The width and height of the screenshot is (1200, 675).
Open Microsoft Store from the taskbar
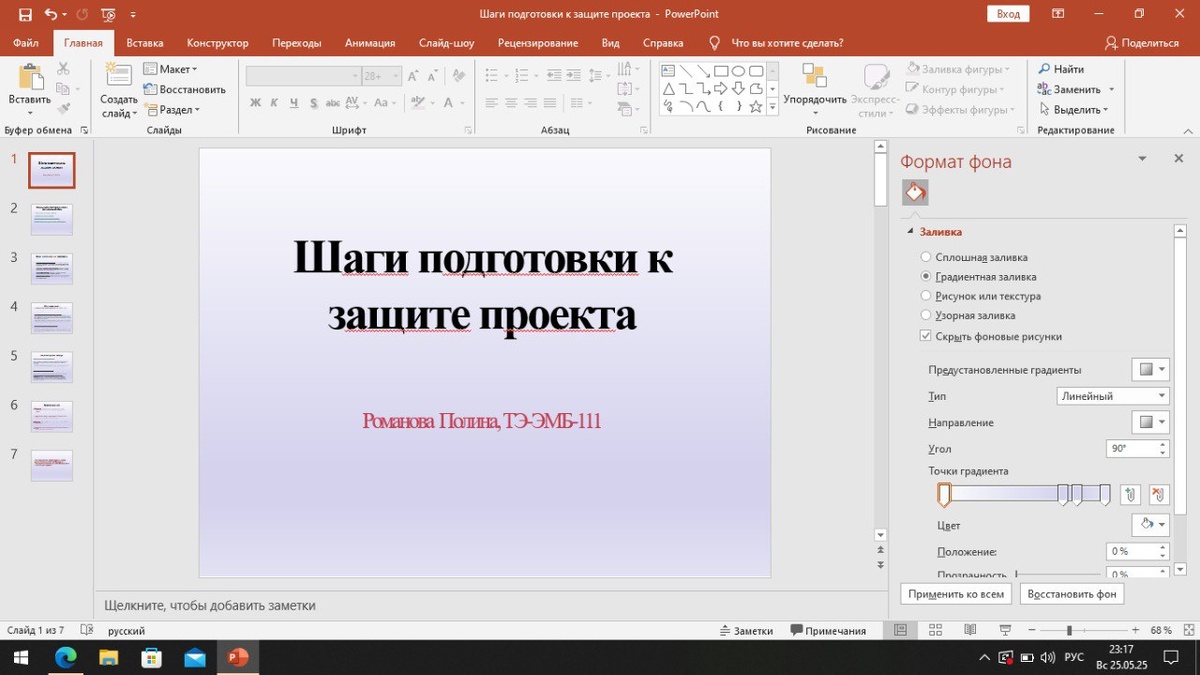pyautogui.click(x=151, y=657)
